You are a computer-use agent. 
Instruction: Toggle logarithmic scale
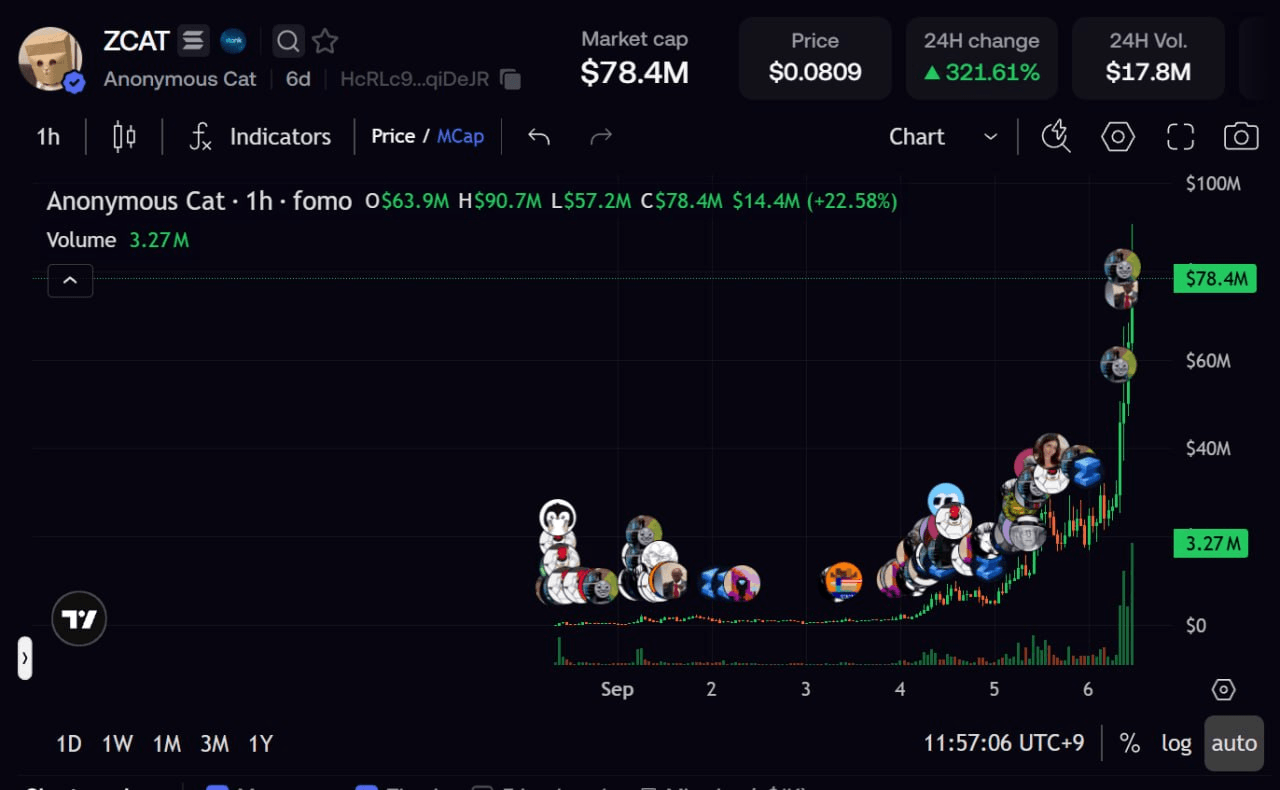pyautogui.click(x=1176, y=743)
